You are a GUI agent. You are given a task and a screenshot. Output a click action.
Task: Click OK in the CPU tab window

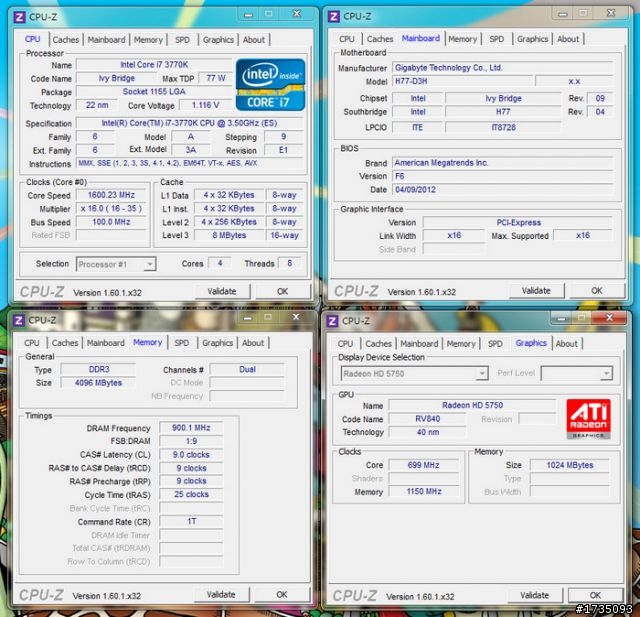coord(282,291)
